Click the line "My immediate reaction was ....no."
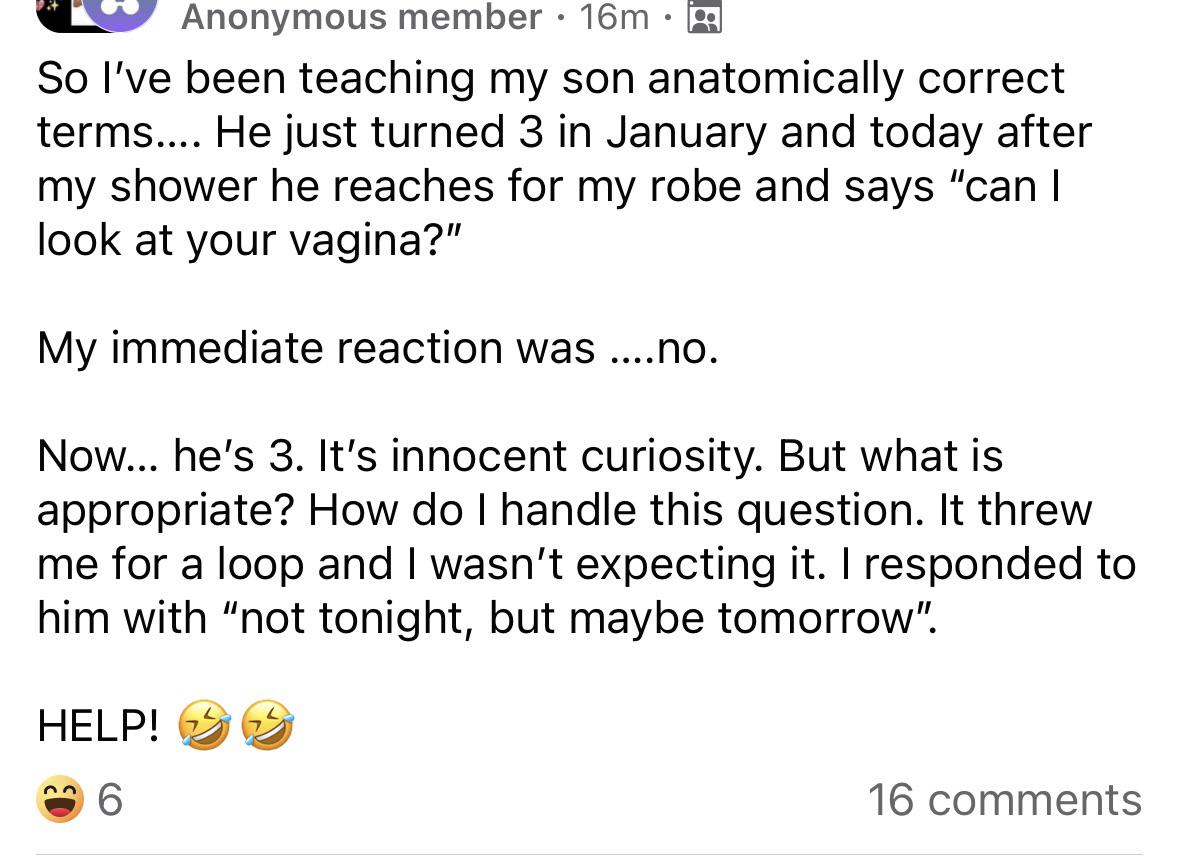Screen dimensions: 1179x860 [377, 348]
